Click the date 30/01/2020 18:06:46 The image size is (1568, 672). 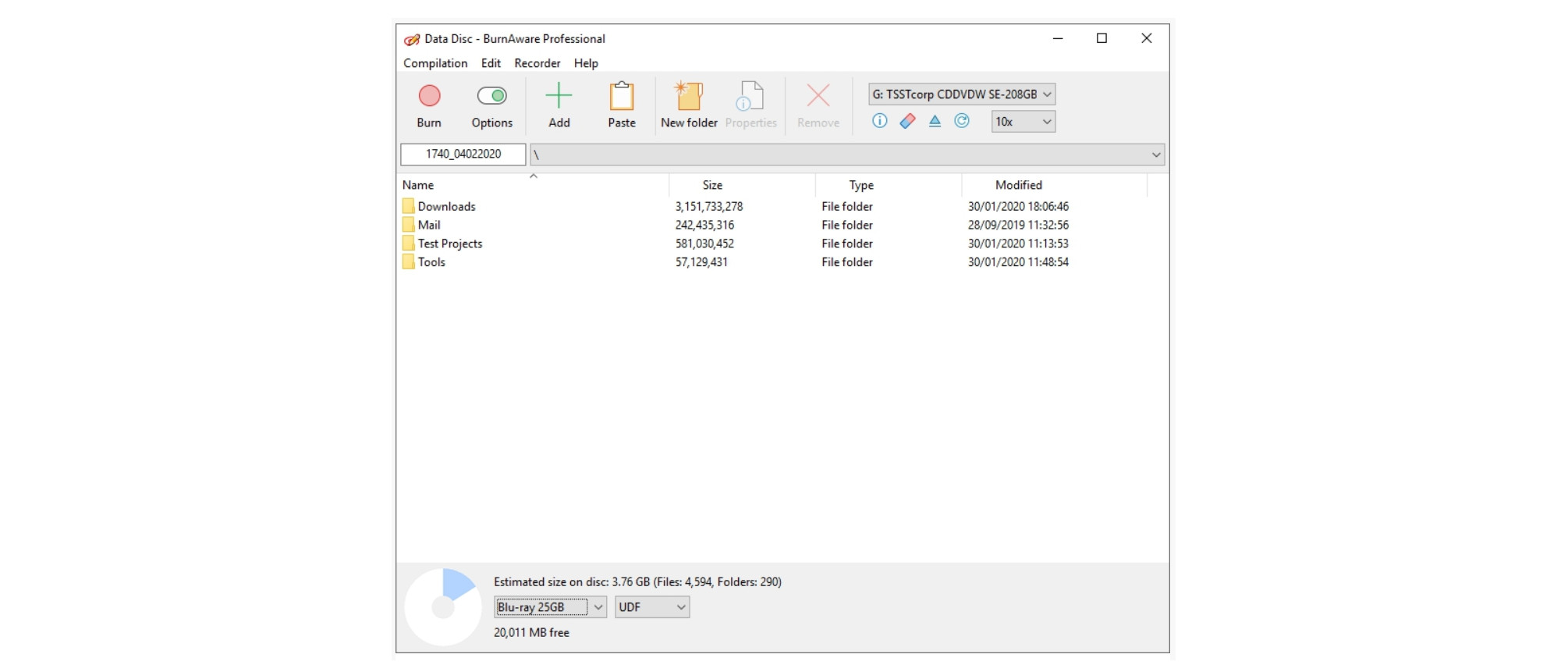tap(1018, 206)
